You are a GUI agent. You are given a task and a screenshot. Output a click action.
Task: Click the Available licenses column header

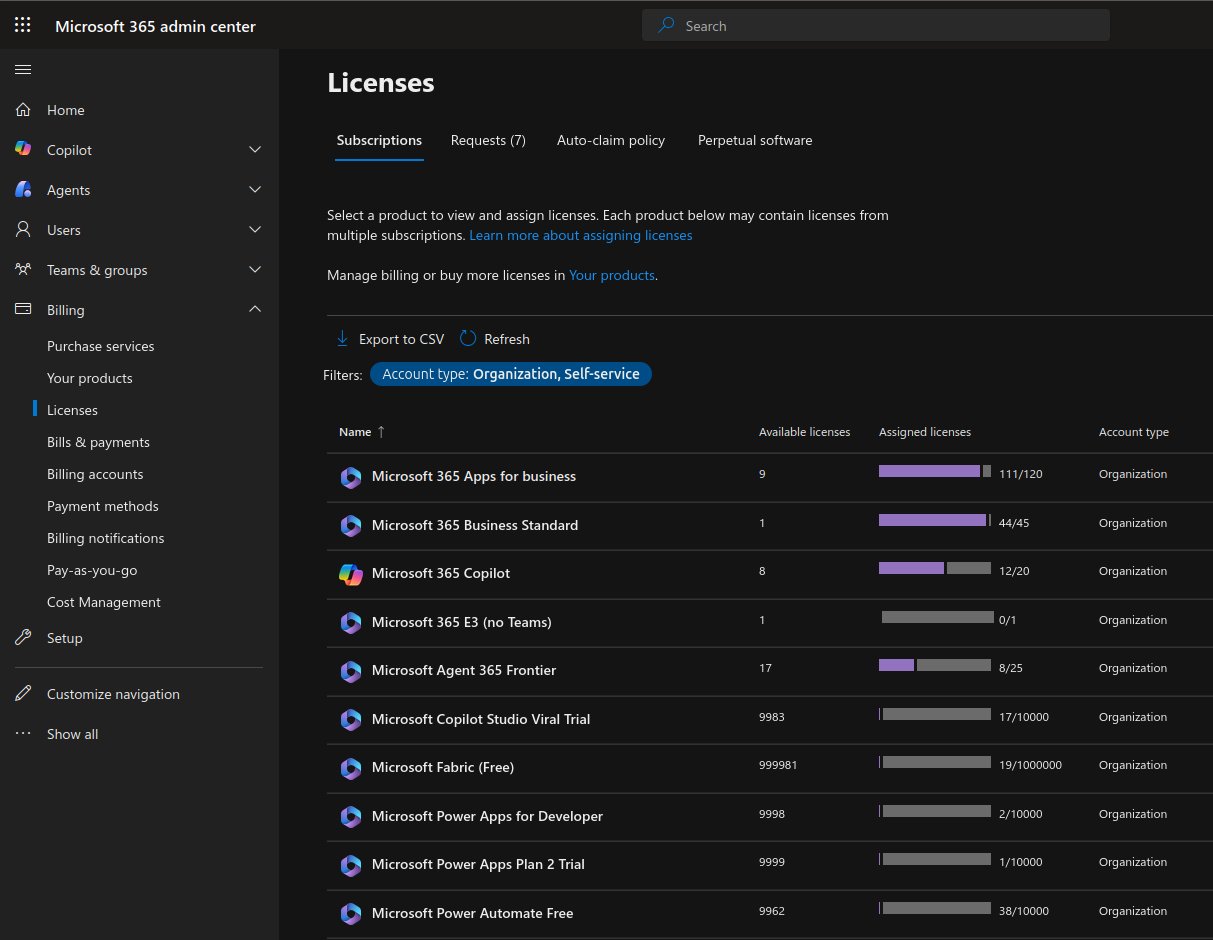click(805, 432)
